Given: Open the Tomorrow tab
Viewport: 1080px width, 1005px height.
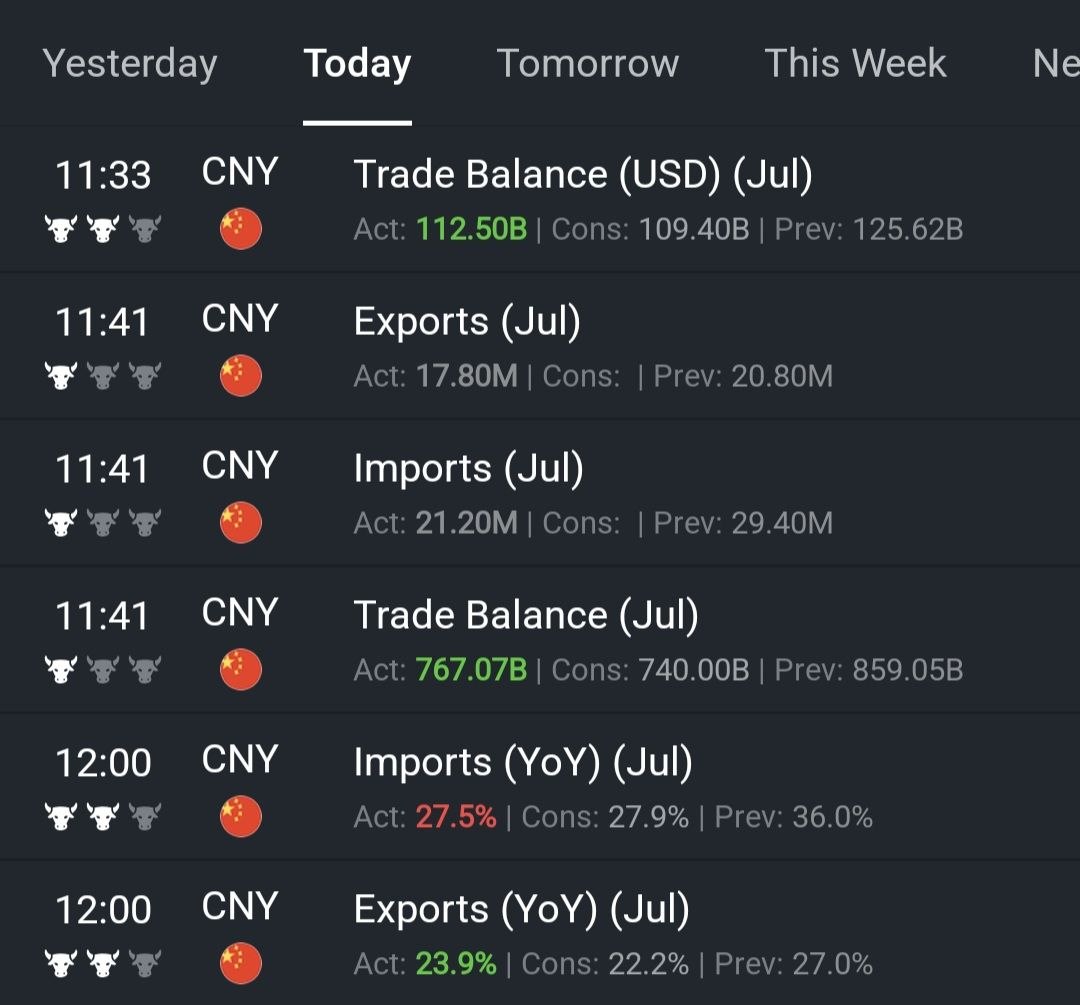Looking at the screenshot, I should click(x=588, y=63).
